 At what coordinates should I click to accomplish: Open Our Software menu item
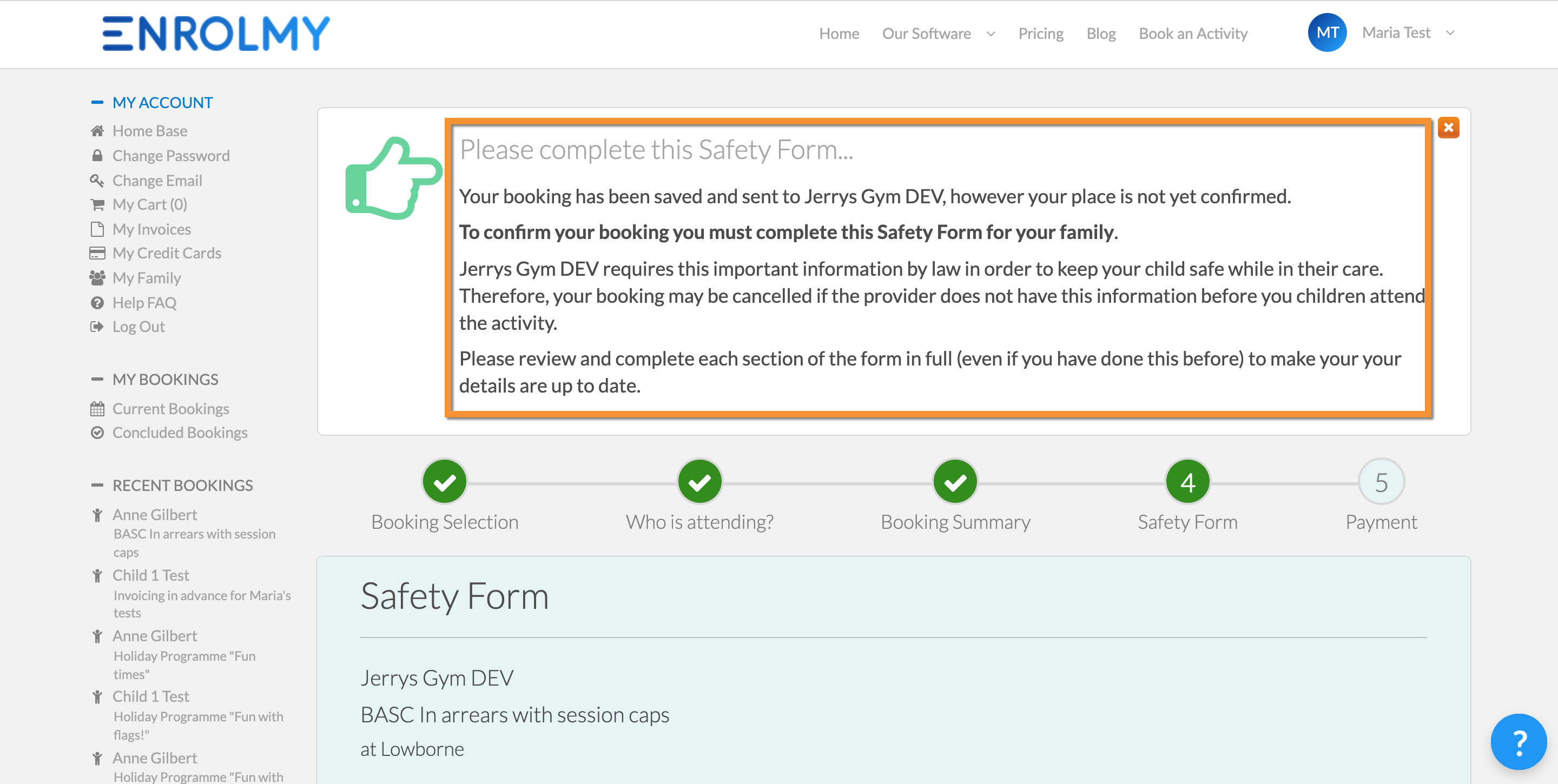click(x=926, y=33)
